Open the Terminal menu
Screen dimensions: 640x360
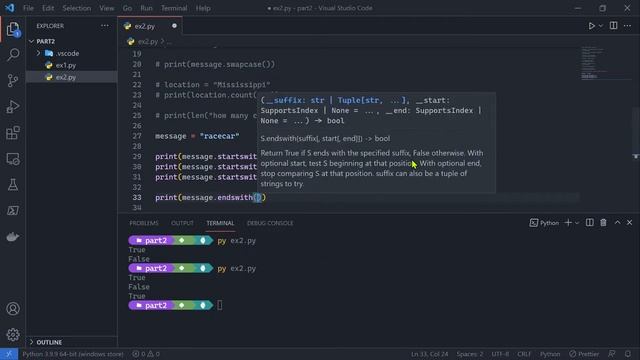174,8
